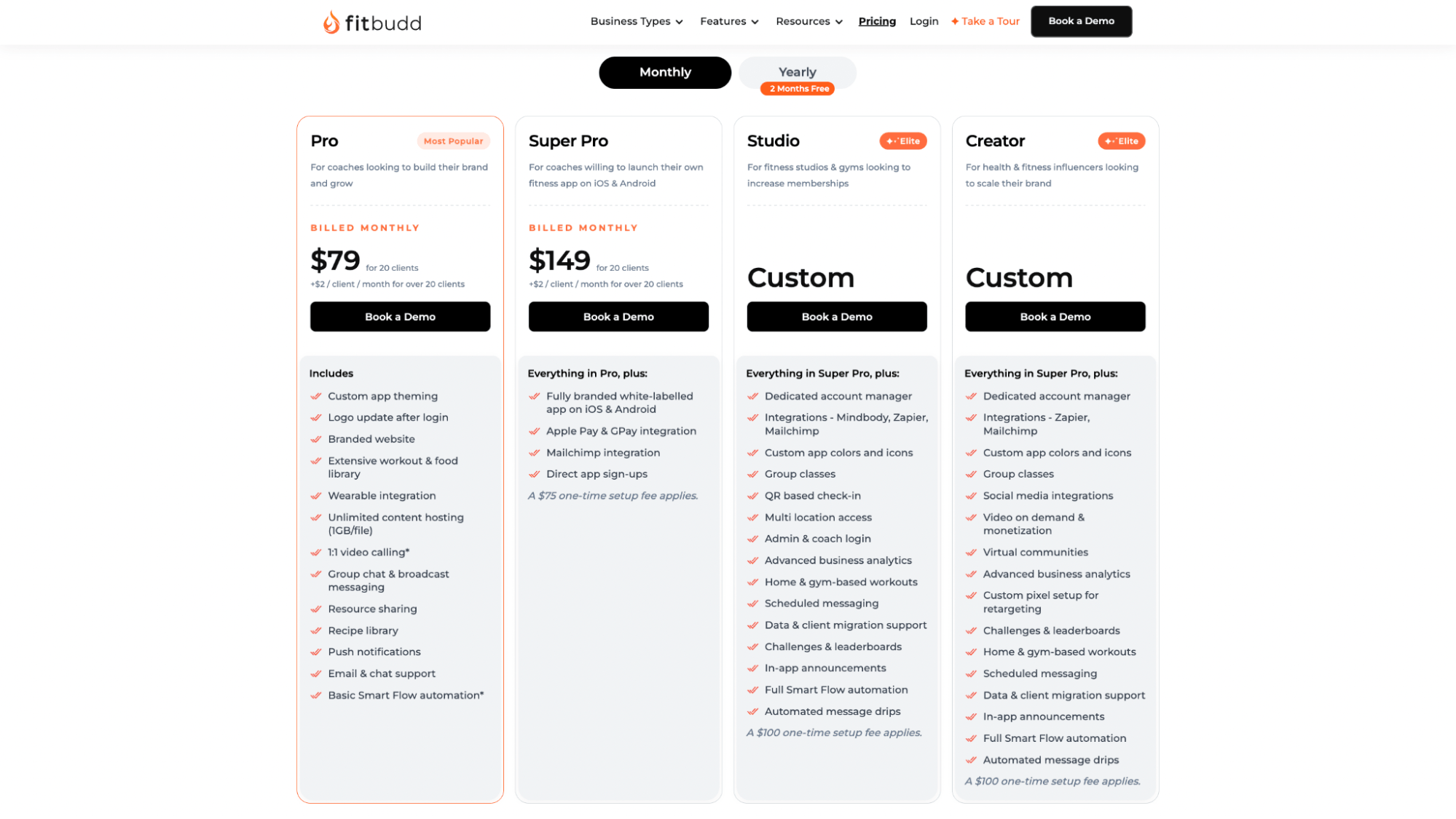Click the checkmark next to Custom app theming
This screenshot has width=1456, height=819.
click(x=316, y=397)
